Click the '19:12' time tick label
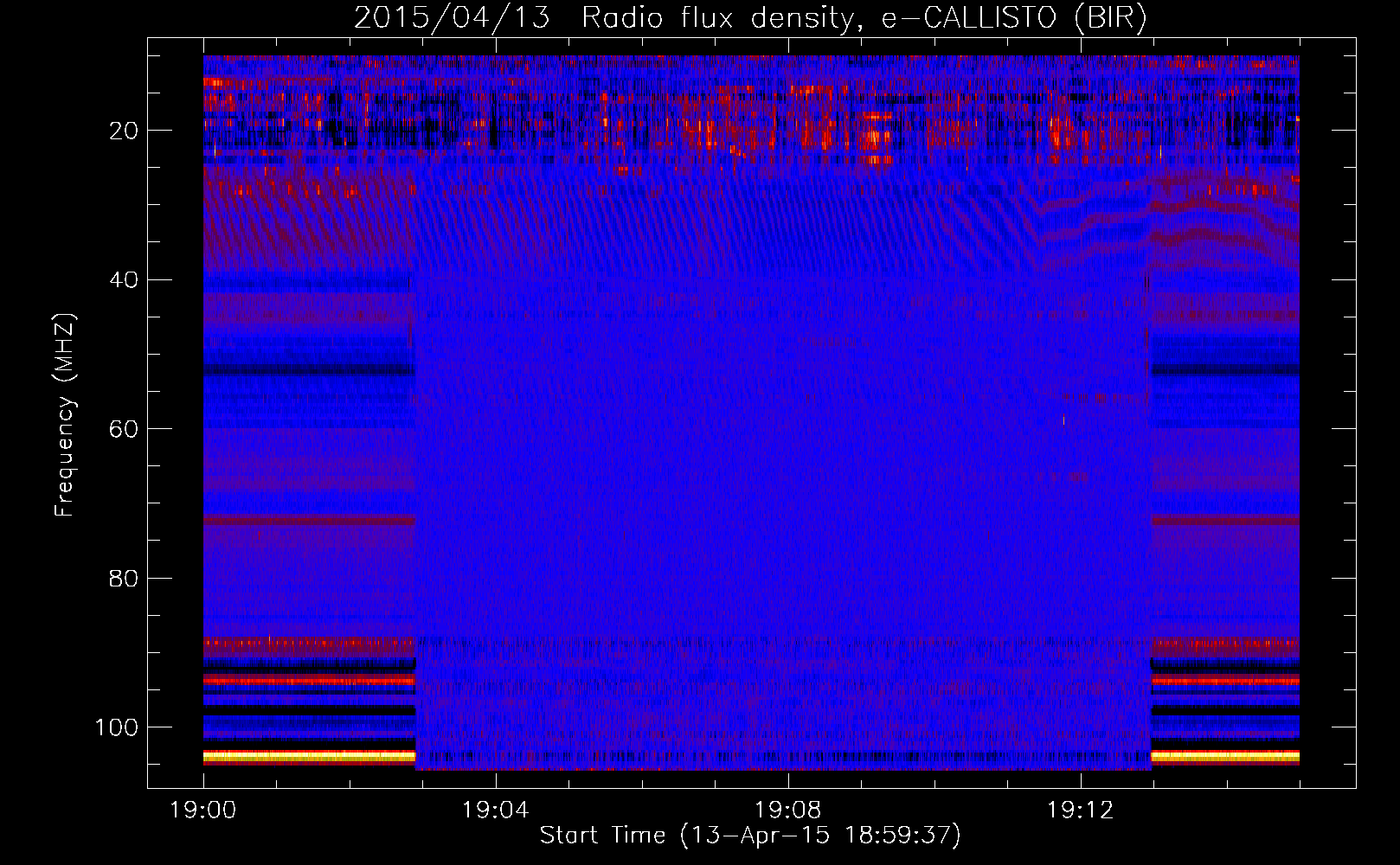1400x865 pixels. 1080,811
